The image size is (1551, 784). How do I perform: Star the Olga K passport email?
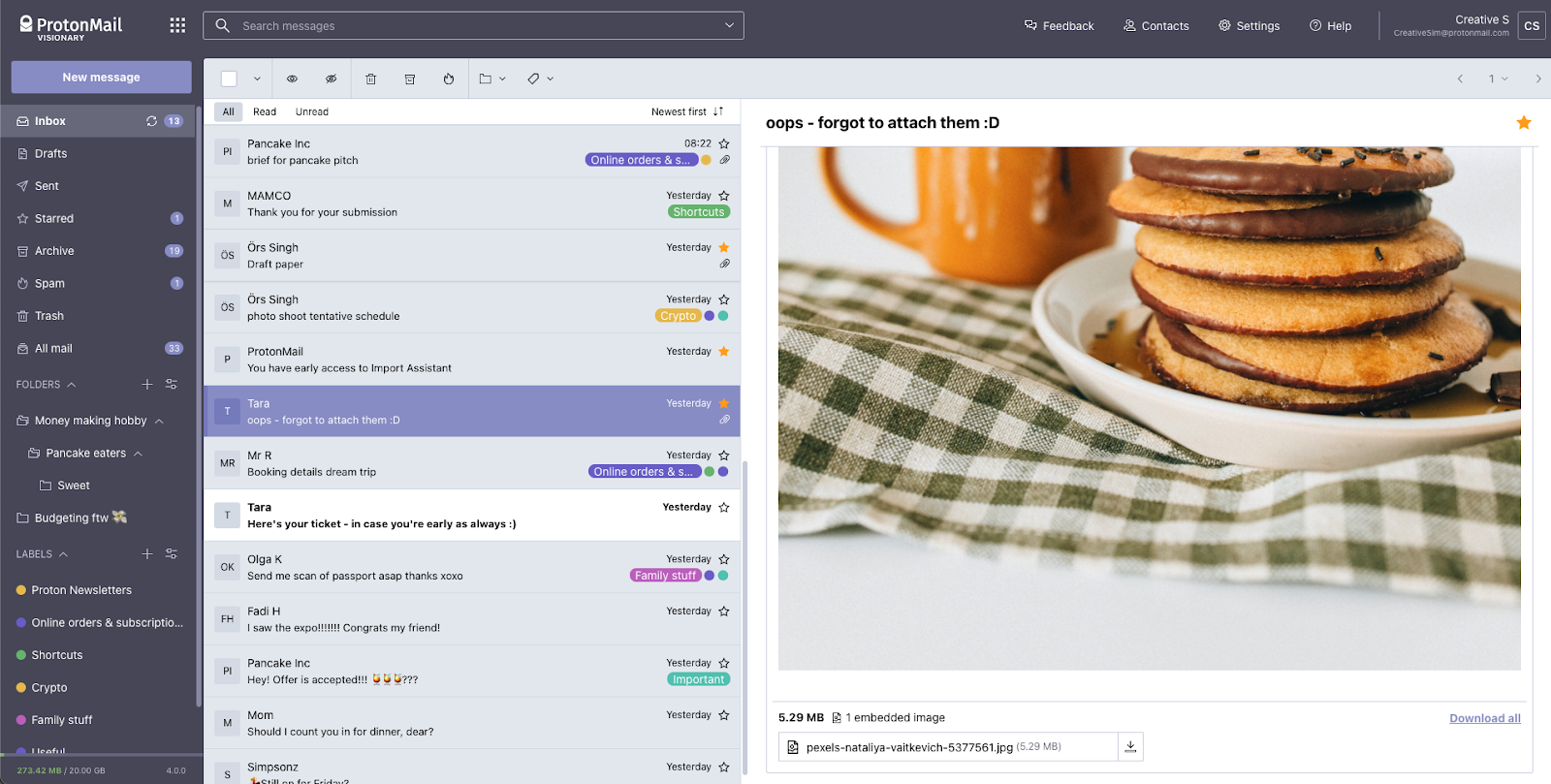tap(724, 559)
